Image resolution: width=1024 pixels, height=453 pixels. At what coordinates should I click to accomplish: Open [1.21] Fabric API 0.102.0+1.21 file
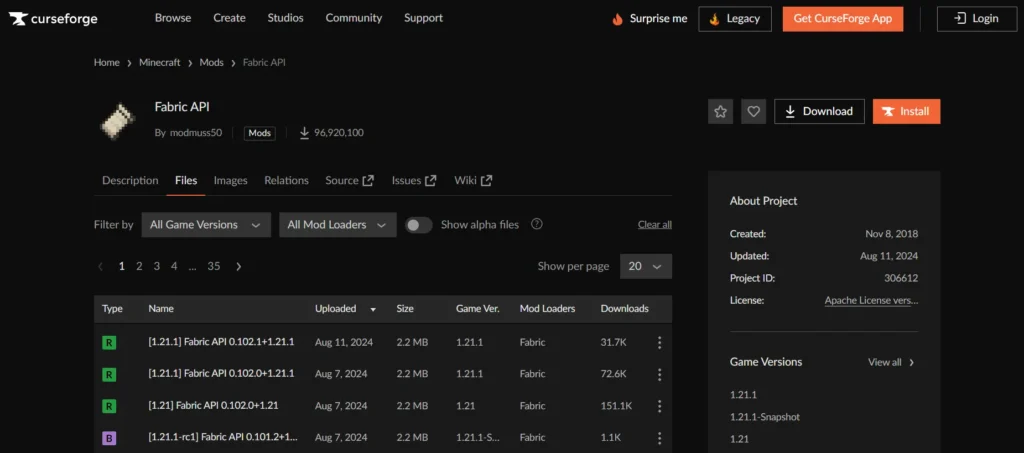pyautogui.click(x=214, y=405)
